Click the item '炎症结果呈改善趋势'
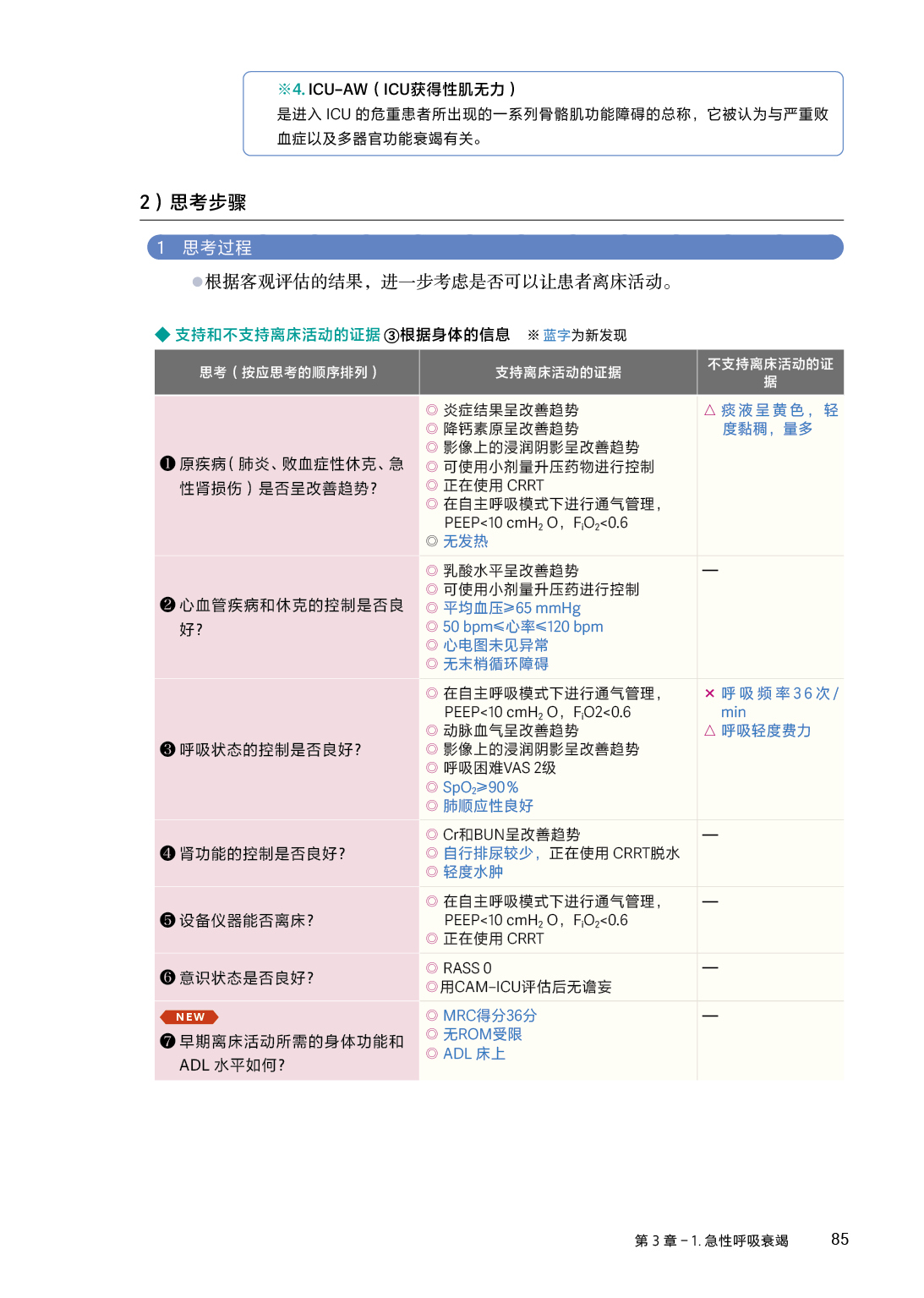924x1298 pixels. 511,410
